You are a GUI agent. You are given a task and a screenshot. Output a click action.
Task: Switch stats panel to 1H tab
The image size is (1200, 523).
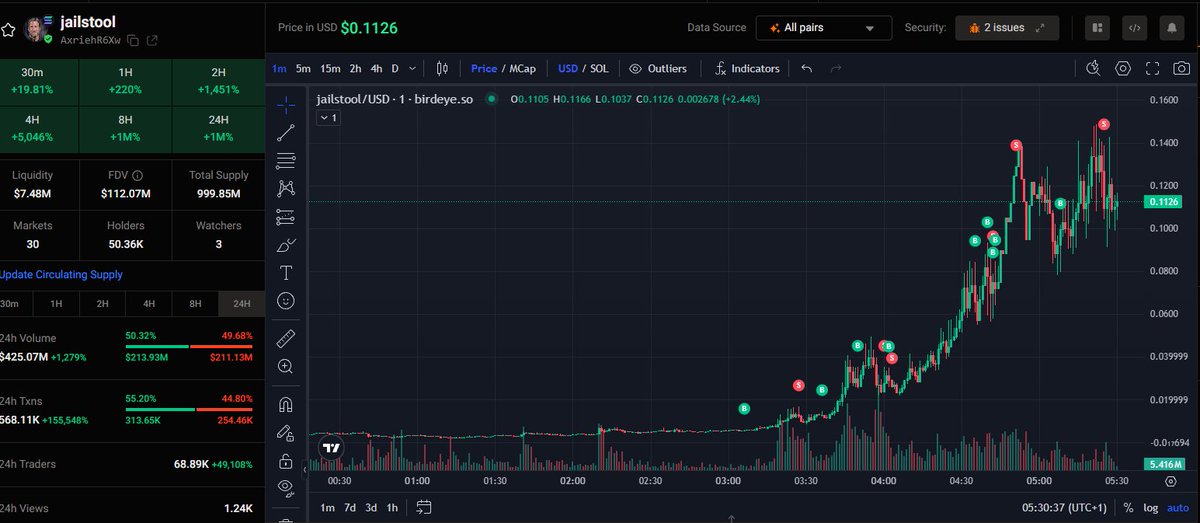pos(56,303)
